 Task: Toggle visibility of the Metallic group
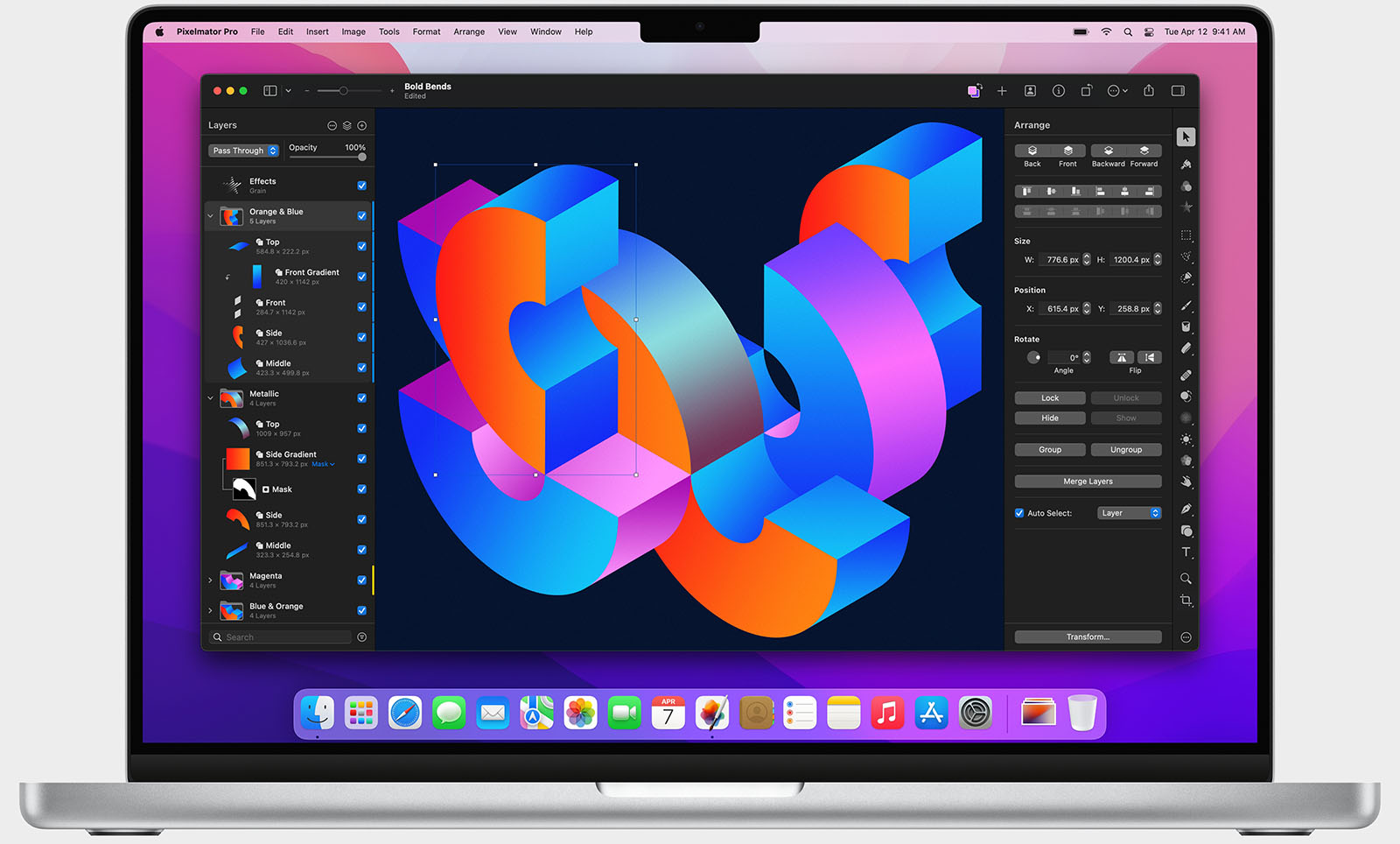[x=361, y=397]
